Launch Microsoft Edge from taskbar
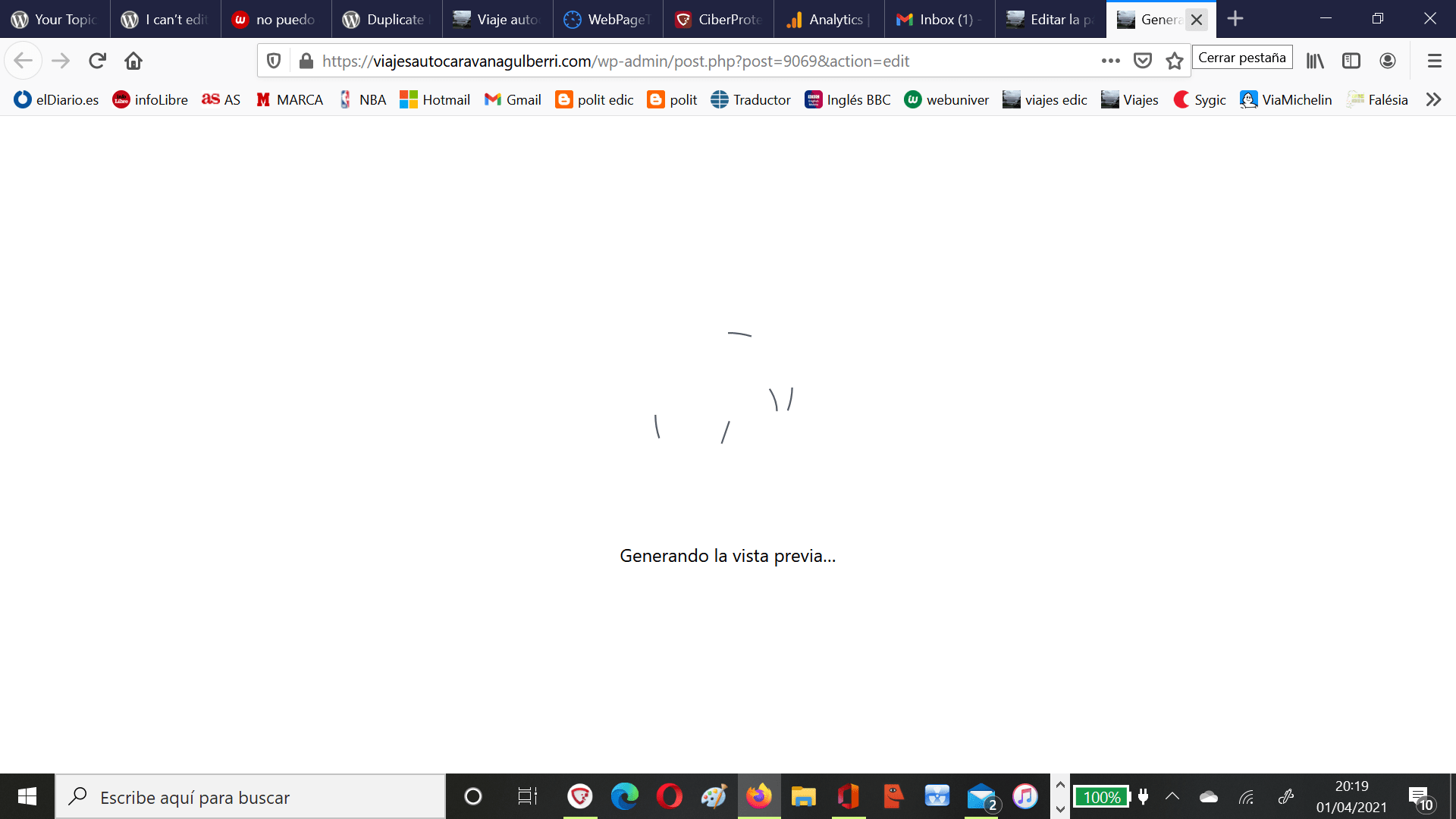This screenshot has width=1456, height=819. point(625,796)
